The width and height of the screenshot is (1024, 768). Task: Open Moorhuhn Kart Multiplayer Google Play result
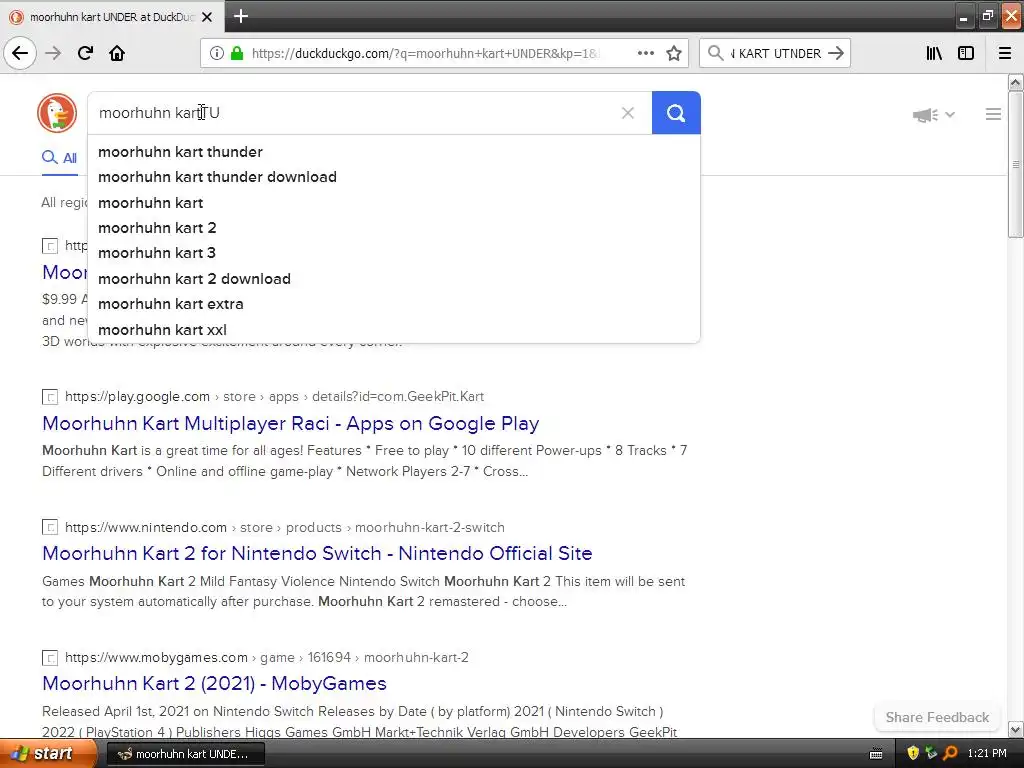pyautogui.click(x=291, y=423)
